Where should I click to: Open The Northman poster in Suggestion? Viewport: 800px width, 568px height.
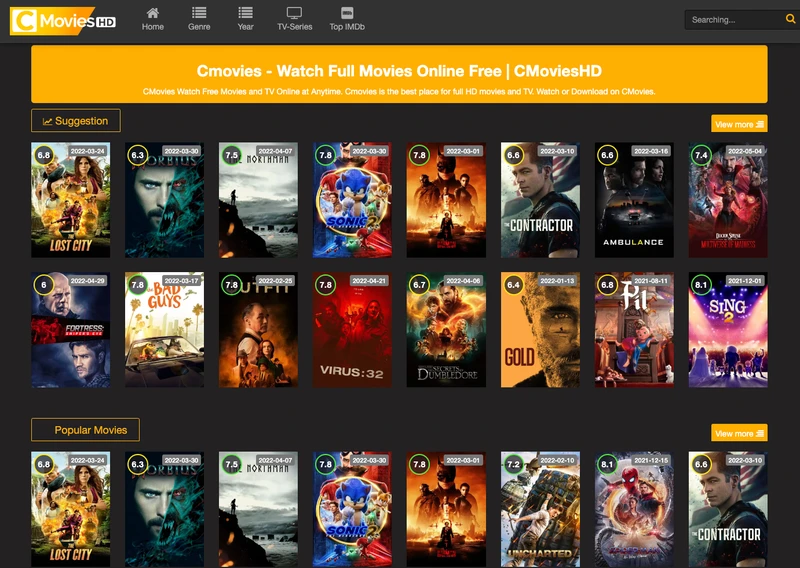(258, 200)
